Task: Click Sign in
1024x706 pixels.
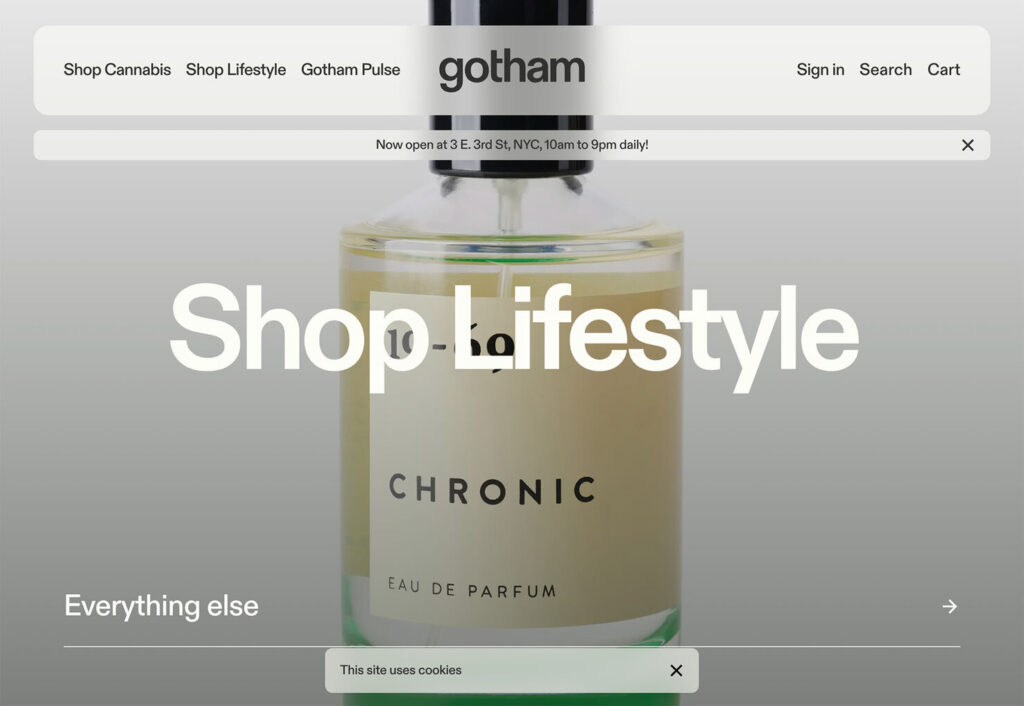Action: 820,69
